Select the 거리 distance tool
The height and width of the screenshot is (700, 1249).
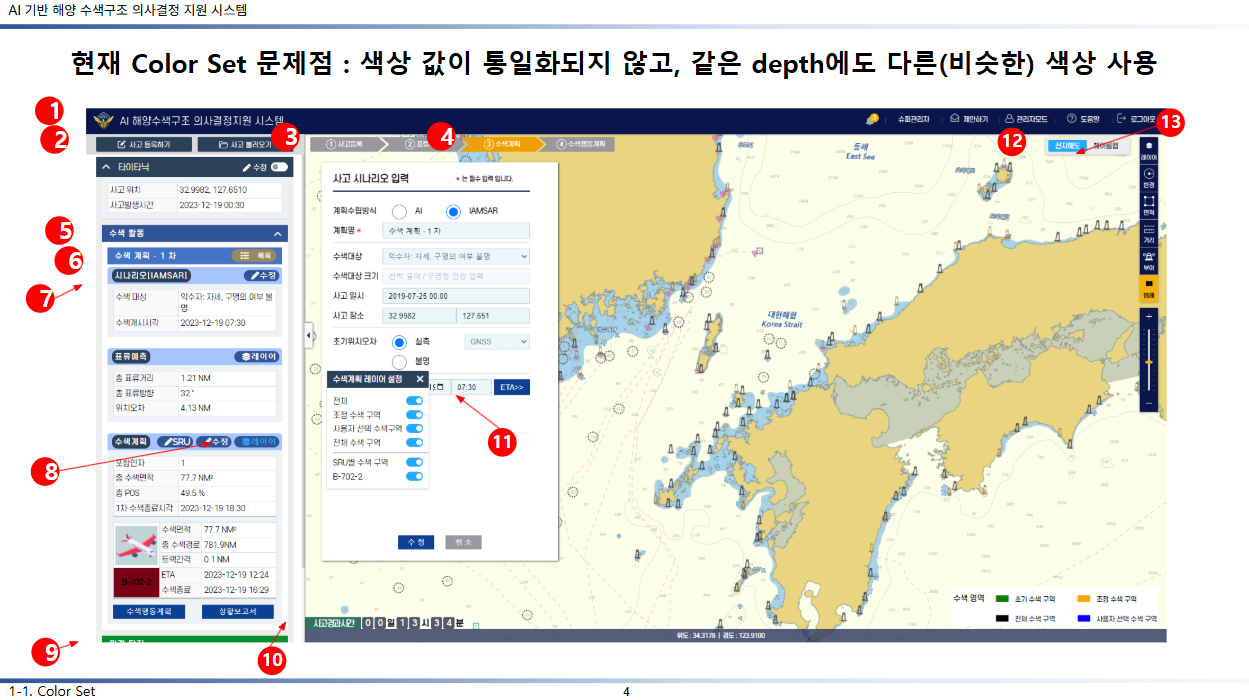tap(1149, 233)
